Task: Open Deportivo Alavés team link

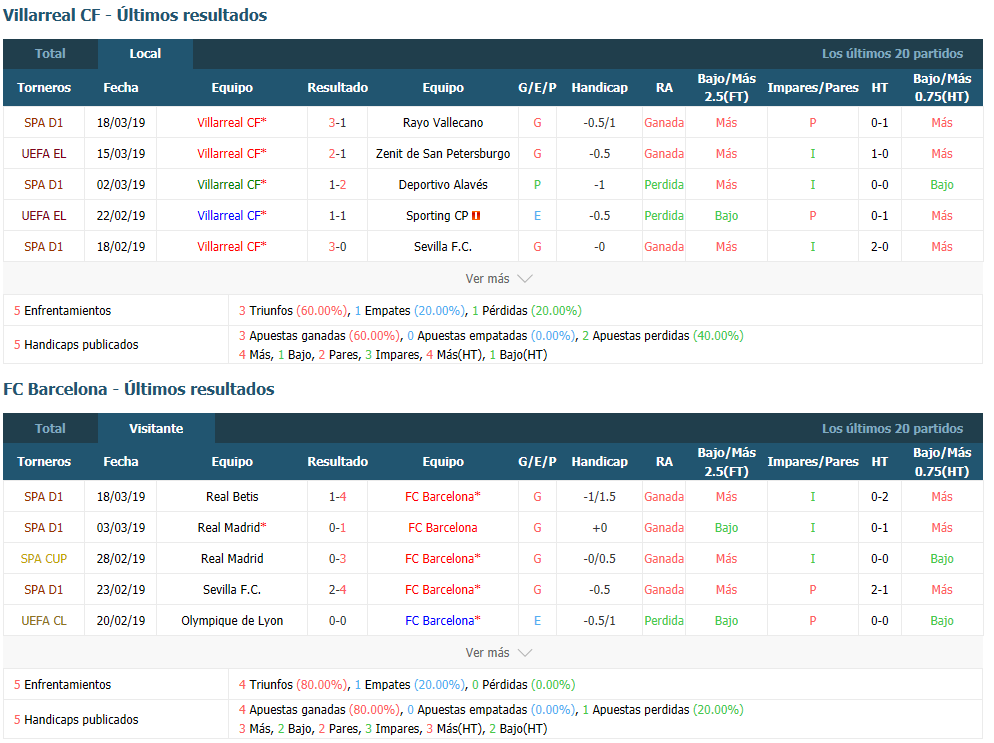Action: 442,184
